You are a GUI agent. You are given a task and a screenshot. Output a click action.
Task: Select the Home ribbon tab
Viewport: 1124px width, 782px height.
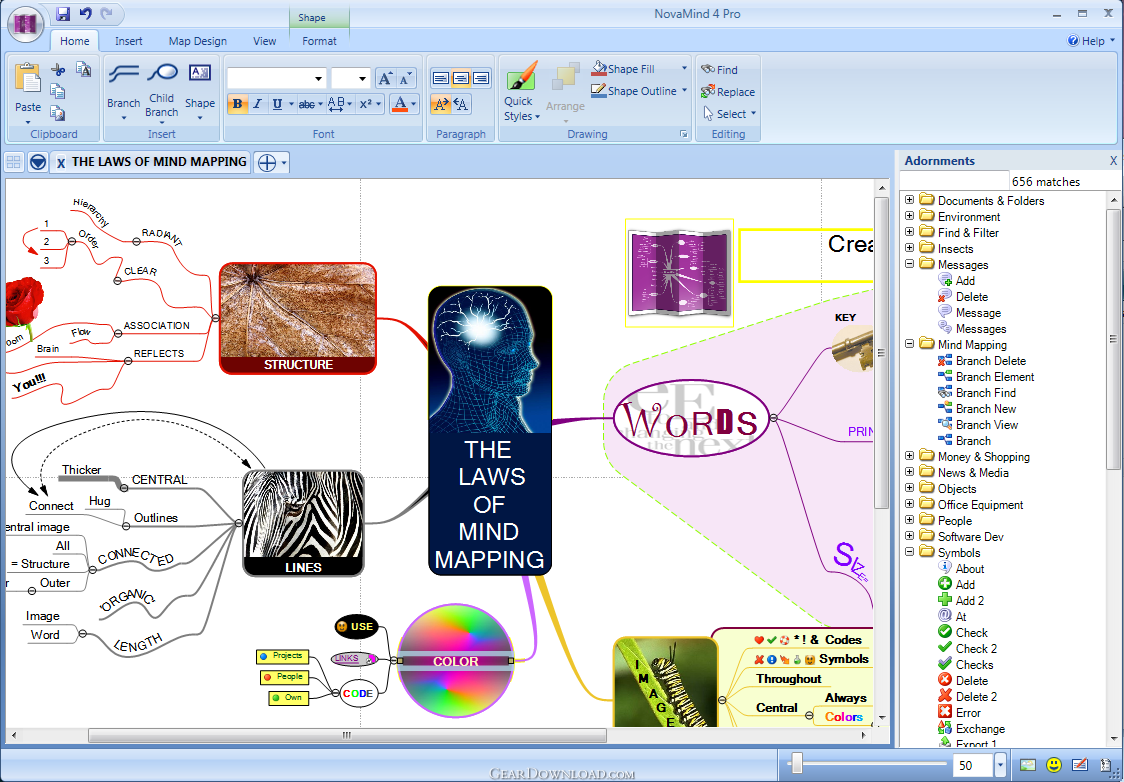click(x=75, y=41)
